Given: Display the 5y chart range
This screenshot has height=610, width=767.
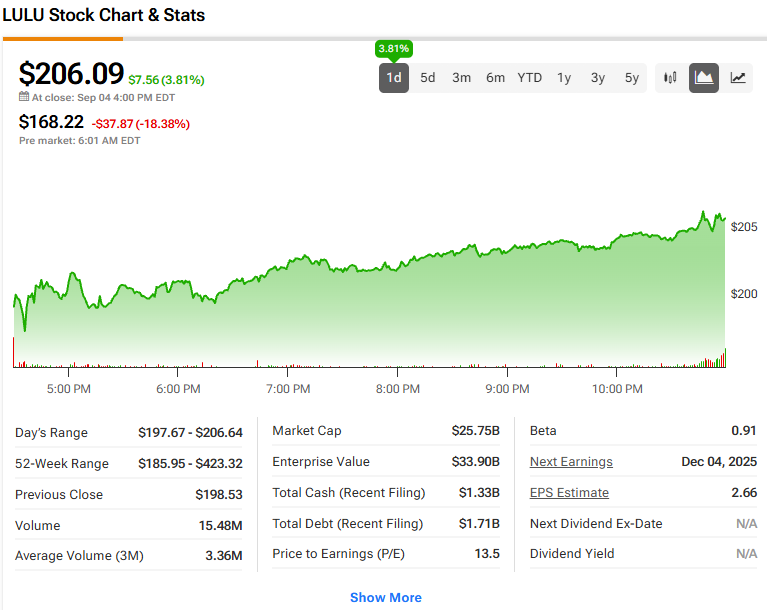Looking at the screenshot, I should pos(632,78).
